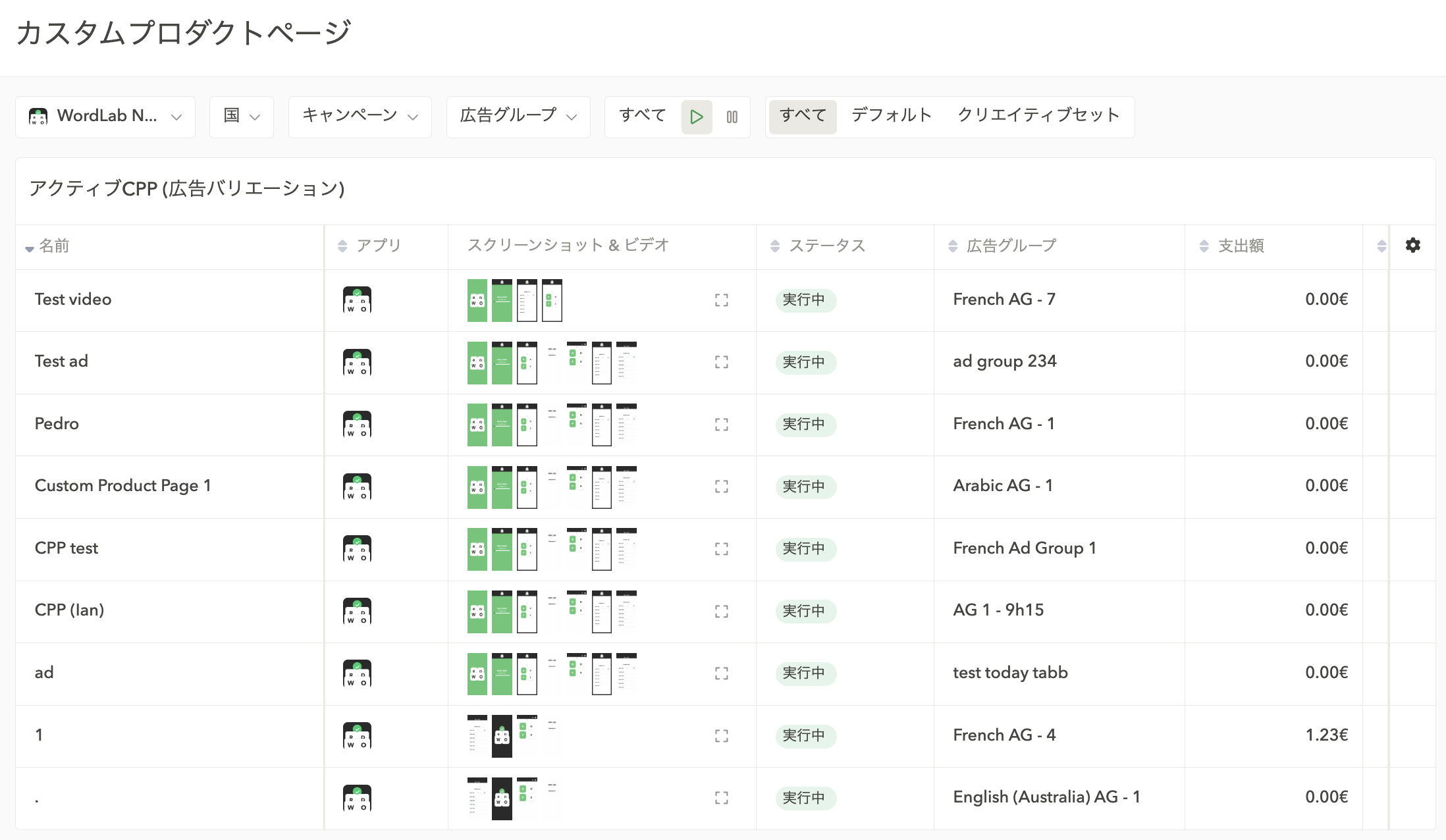Click the test today tabb cell
The image size is (1446, 840).
(x=1010, y=673)
